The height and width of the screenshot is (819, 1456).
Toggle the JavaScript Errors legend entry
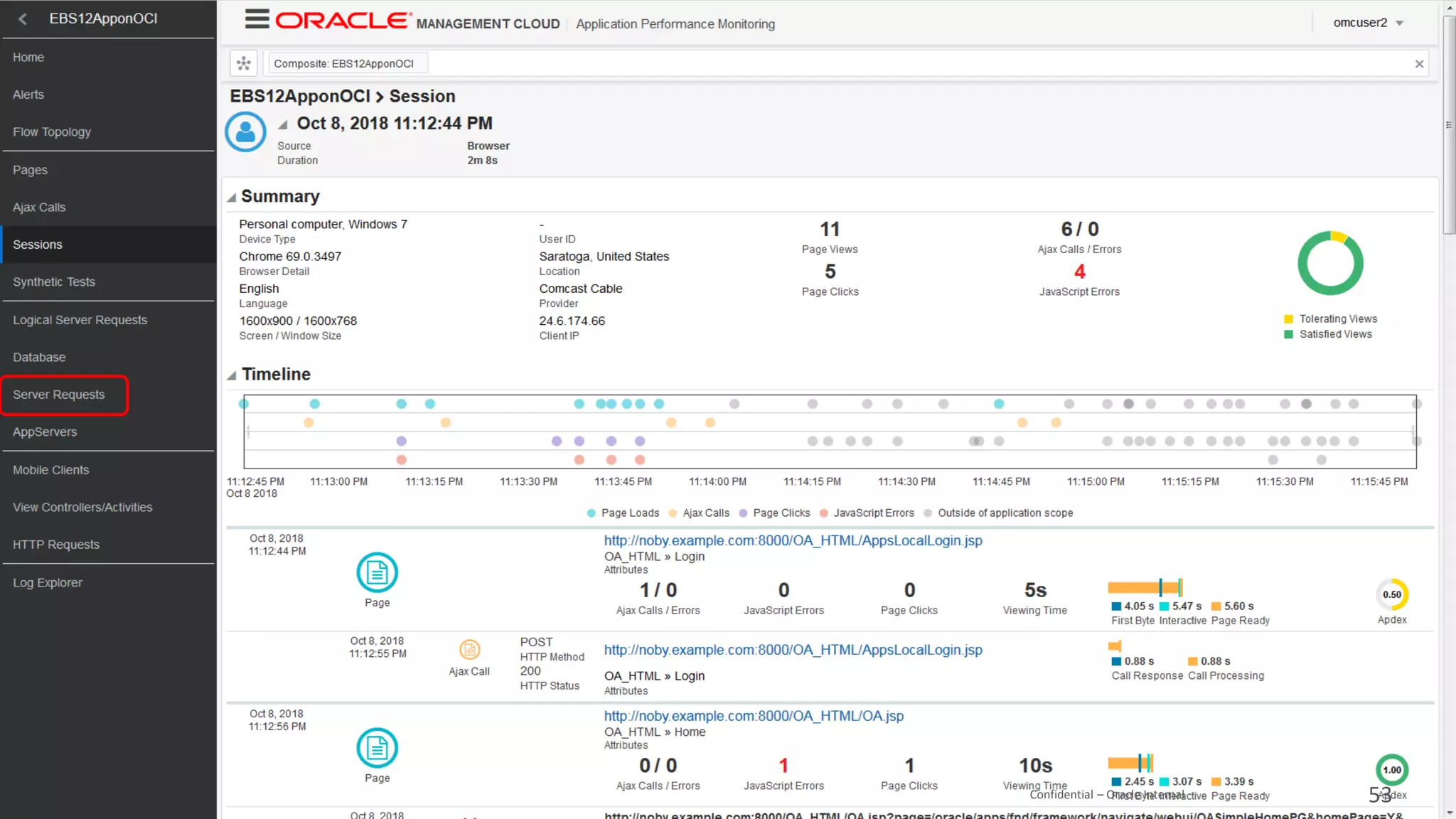click(x=867, y=513)
